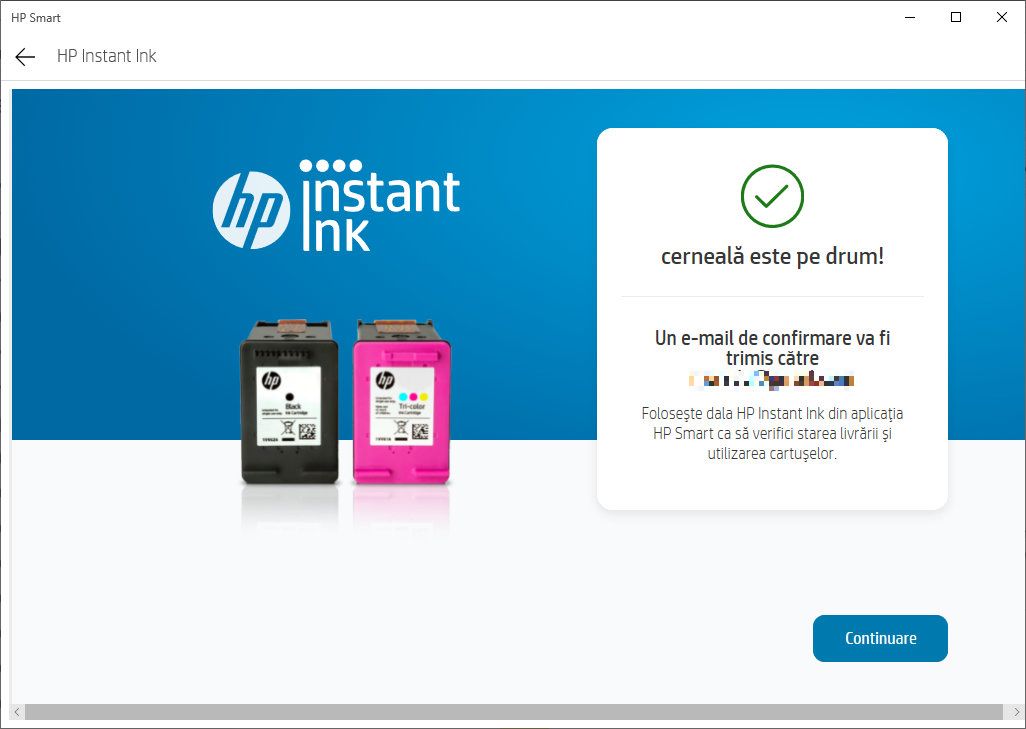The width and height of the screenshot is (1026, 729).
Task: Click the 'HP Smart' window title
Action: [x=36, y=18]
